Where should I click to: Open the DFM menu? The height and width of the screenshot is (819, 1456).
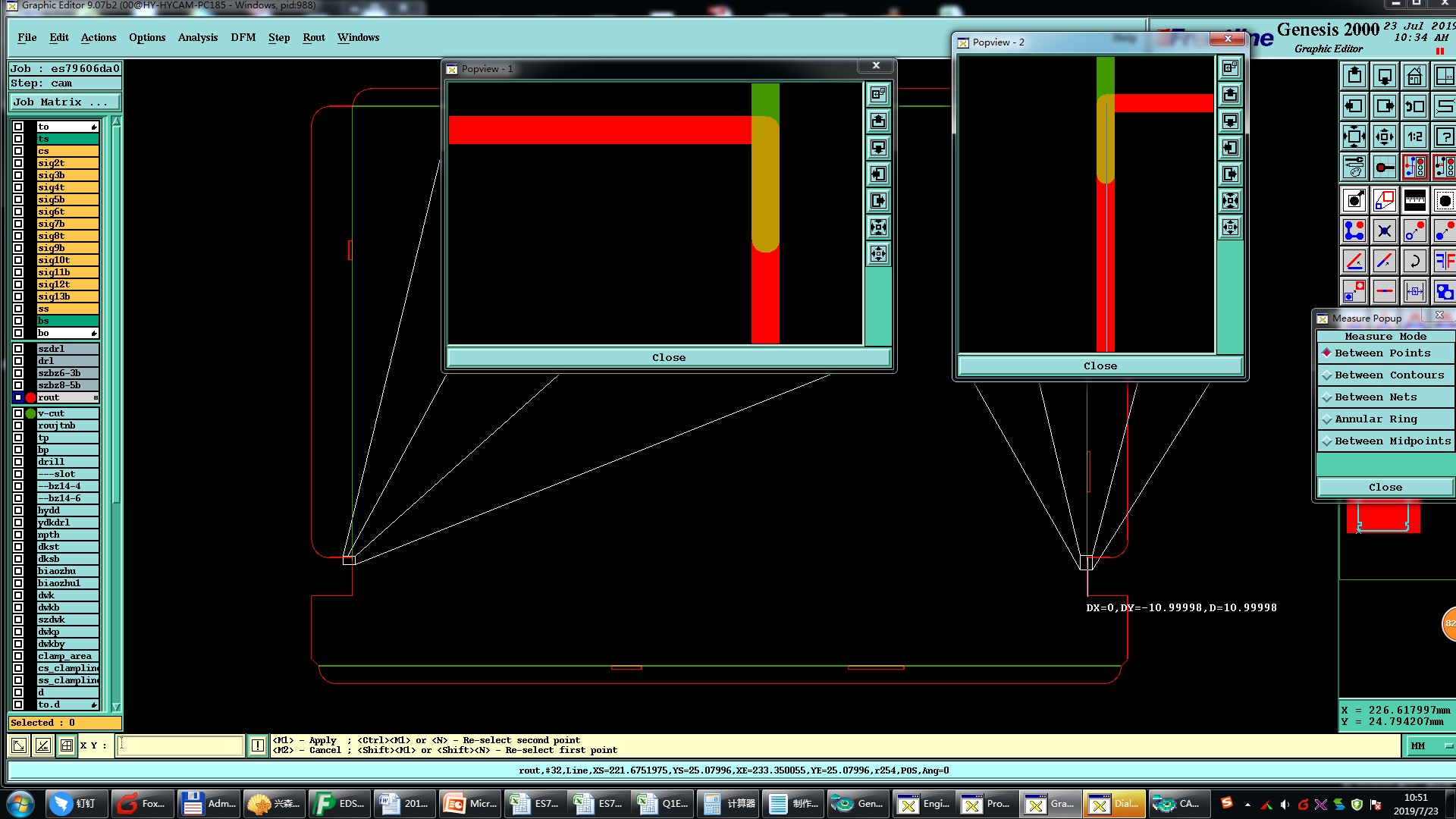pyautogui.click(x=243, y=37)
